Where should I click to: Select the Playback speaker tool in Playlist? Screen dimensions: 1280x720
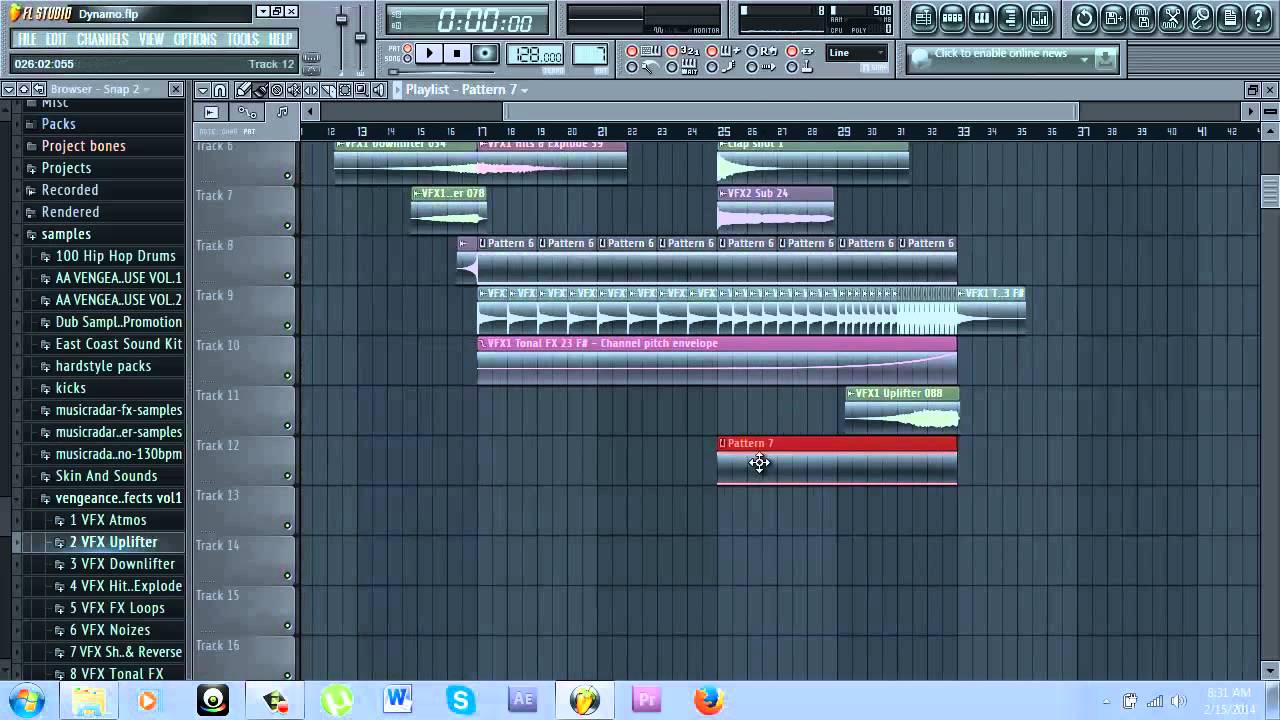(379, 91)
